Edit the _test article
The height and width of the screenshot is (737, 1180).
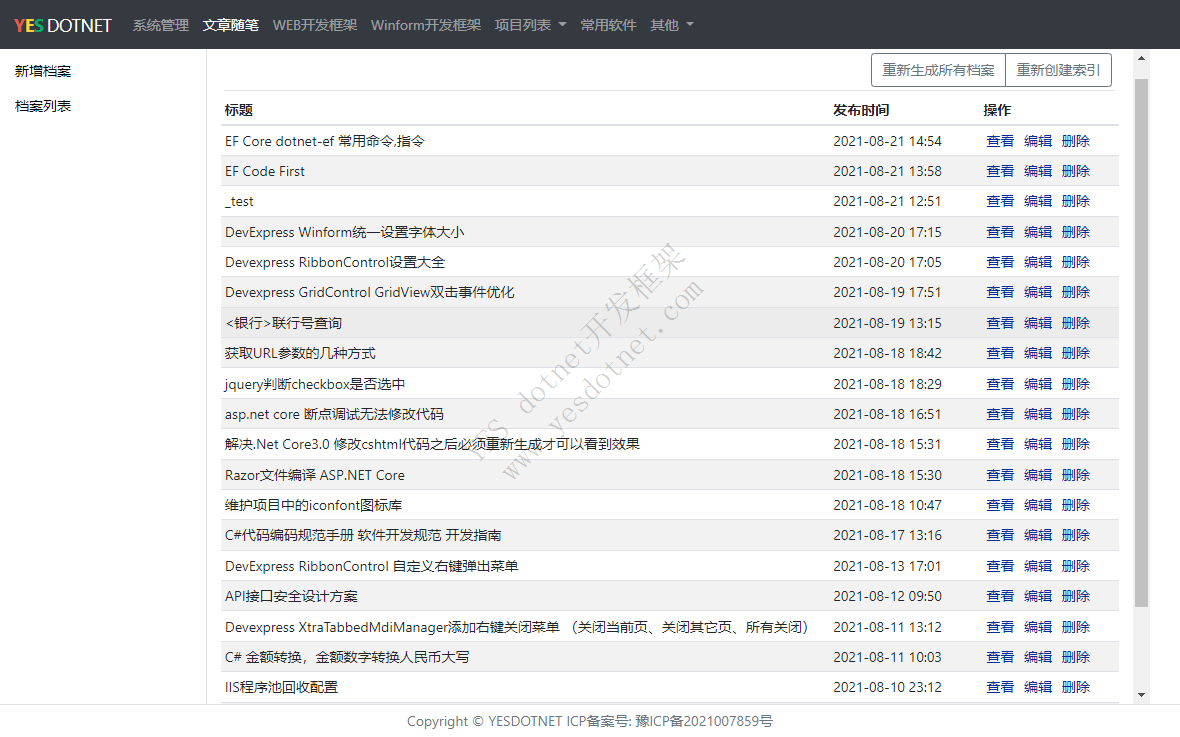(x=1038, y=201)
